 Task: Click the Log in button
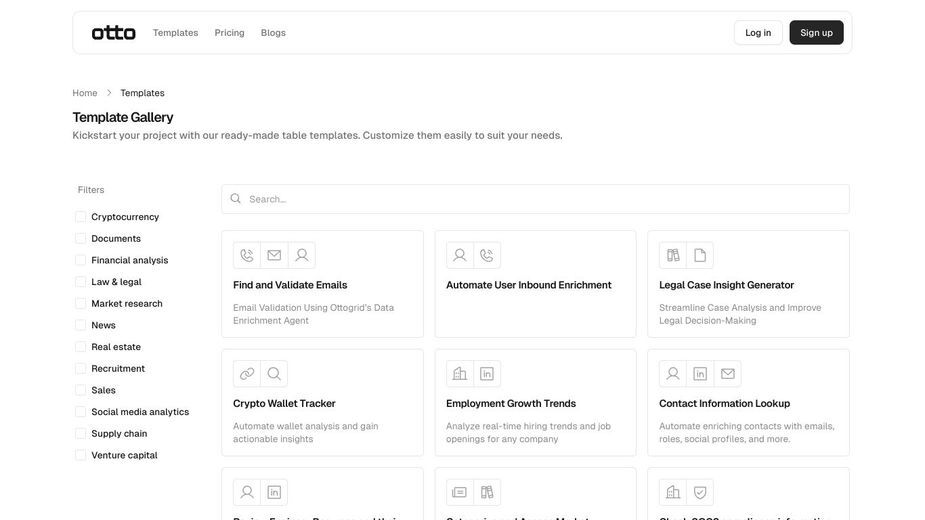[758, 32]
